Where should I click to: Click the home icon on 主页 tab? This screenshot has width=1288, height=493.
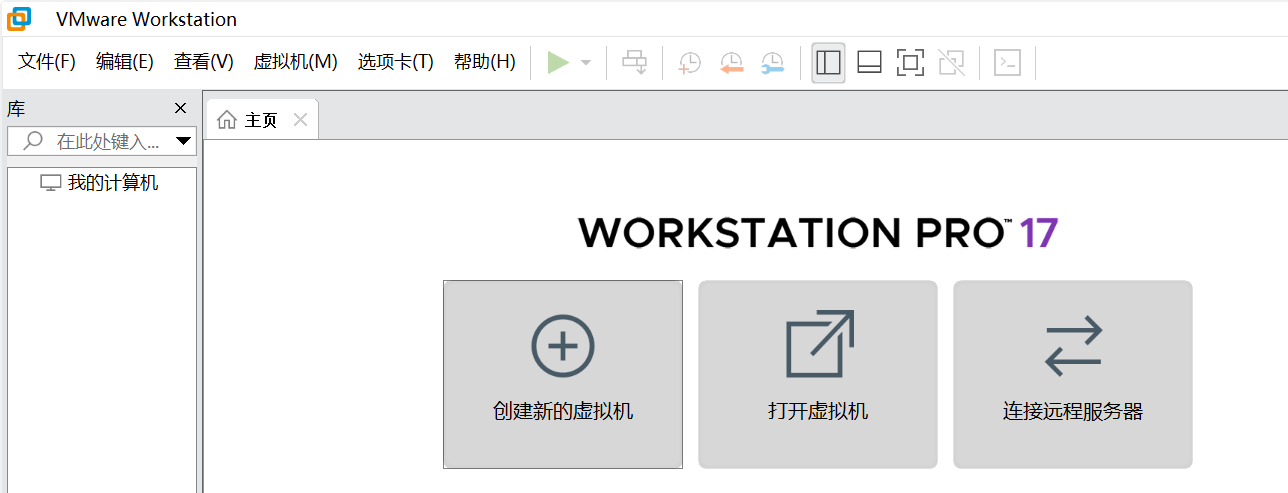(227, 120)
